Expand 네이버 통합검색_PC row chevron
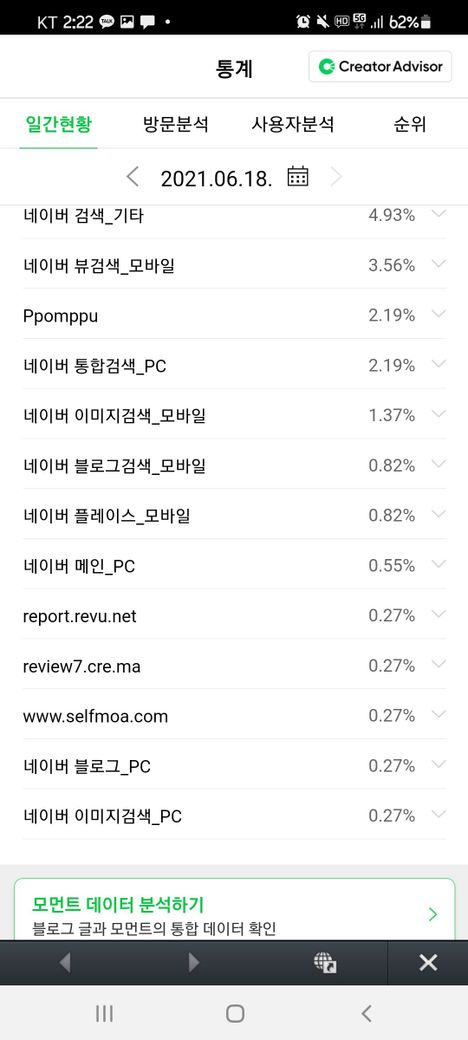Screen dimensions: 468x1040 (438, 364)
